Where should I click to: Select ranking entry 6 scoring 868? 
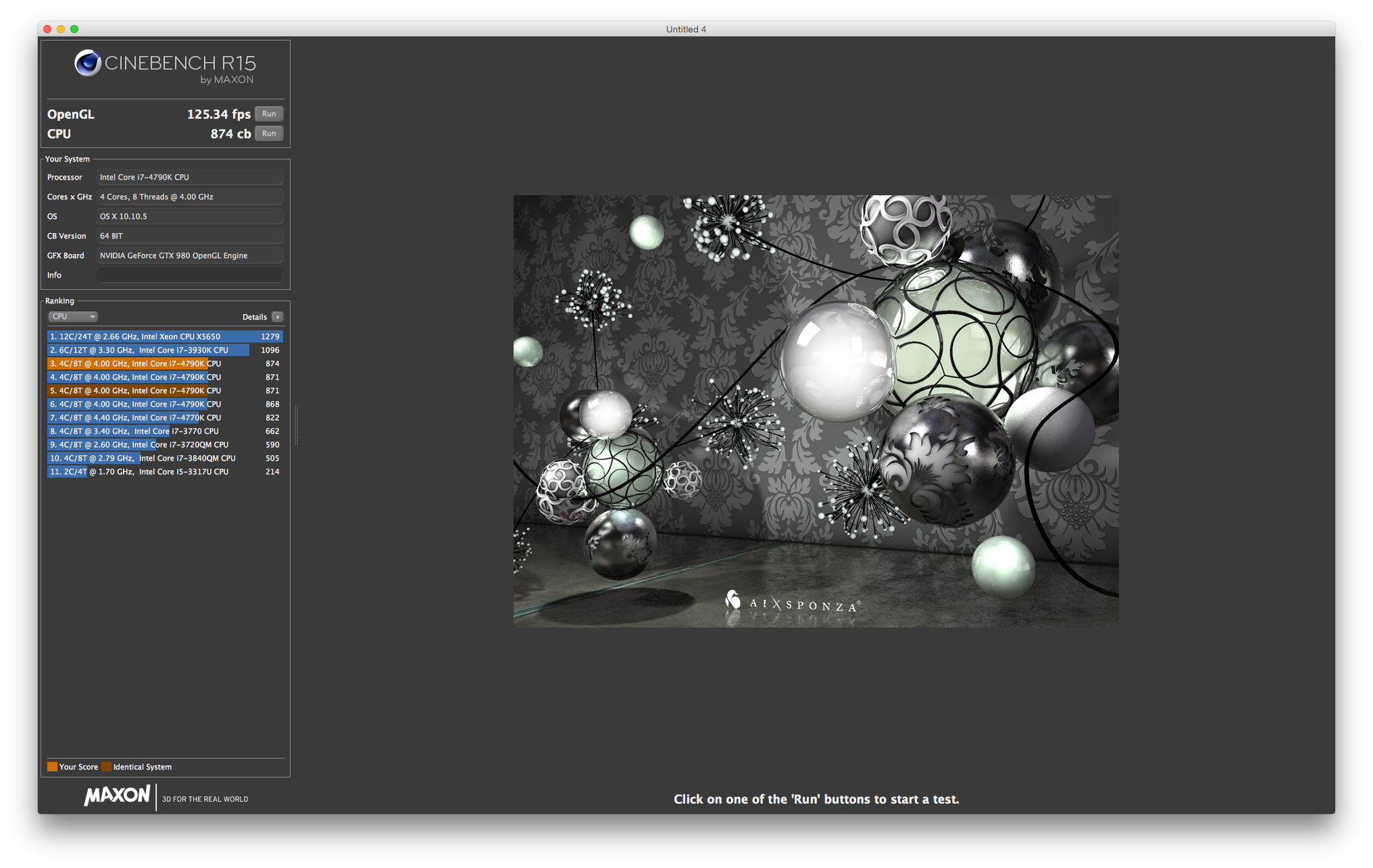165,404
